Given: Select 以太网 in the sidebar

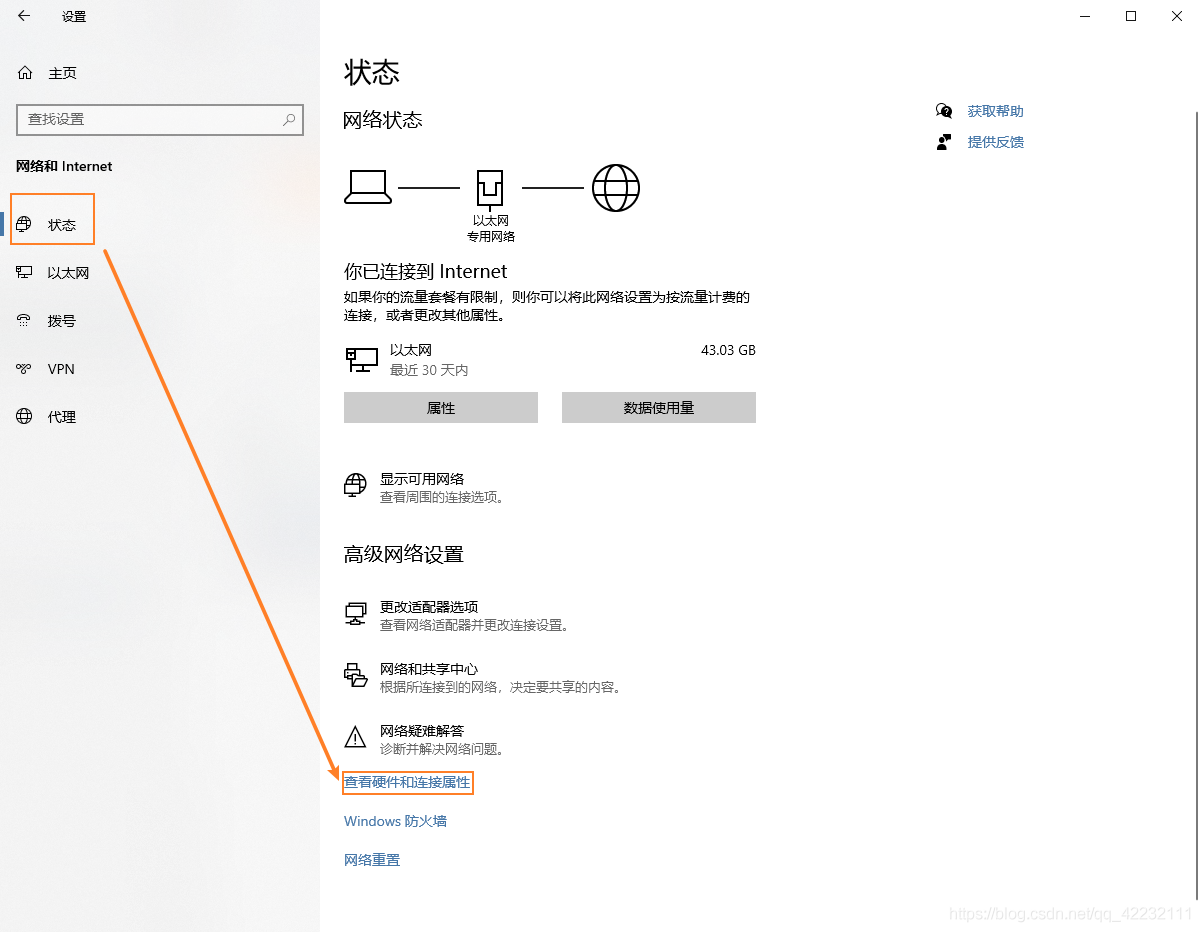Looking at the screenshot, I should (68, 273).
